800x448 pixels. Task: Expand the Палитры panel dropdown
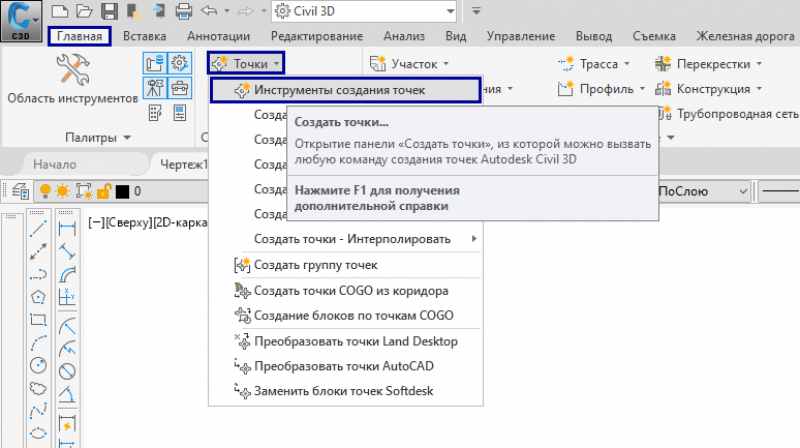(97, 138)
